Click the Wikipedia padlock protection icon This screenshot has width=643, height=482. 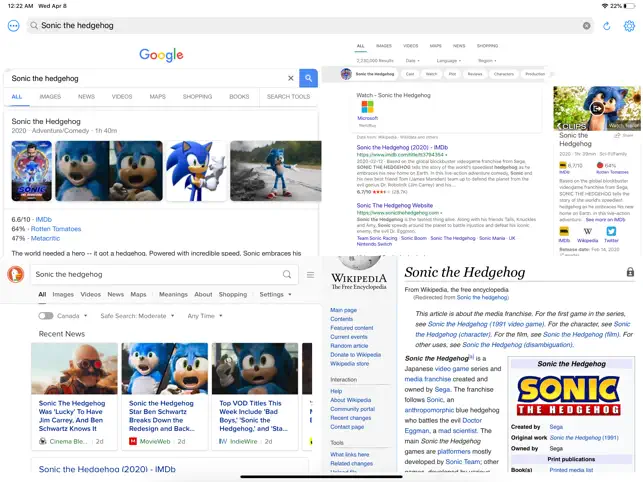click(630, 272)
